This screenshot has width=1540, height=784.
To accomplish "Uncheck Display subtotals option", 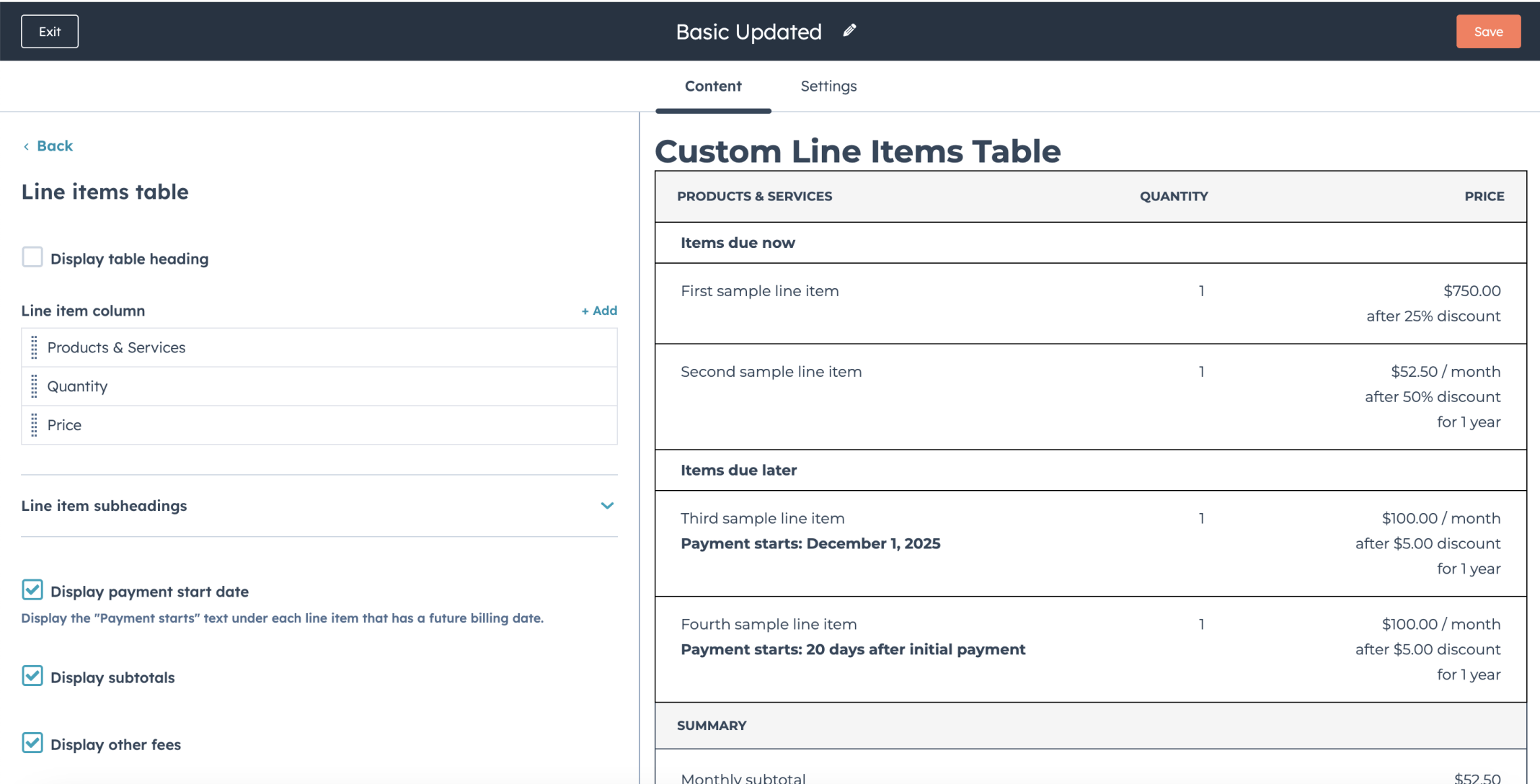I will coord(32,676).
